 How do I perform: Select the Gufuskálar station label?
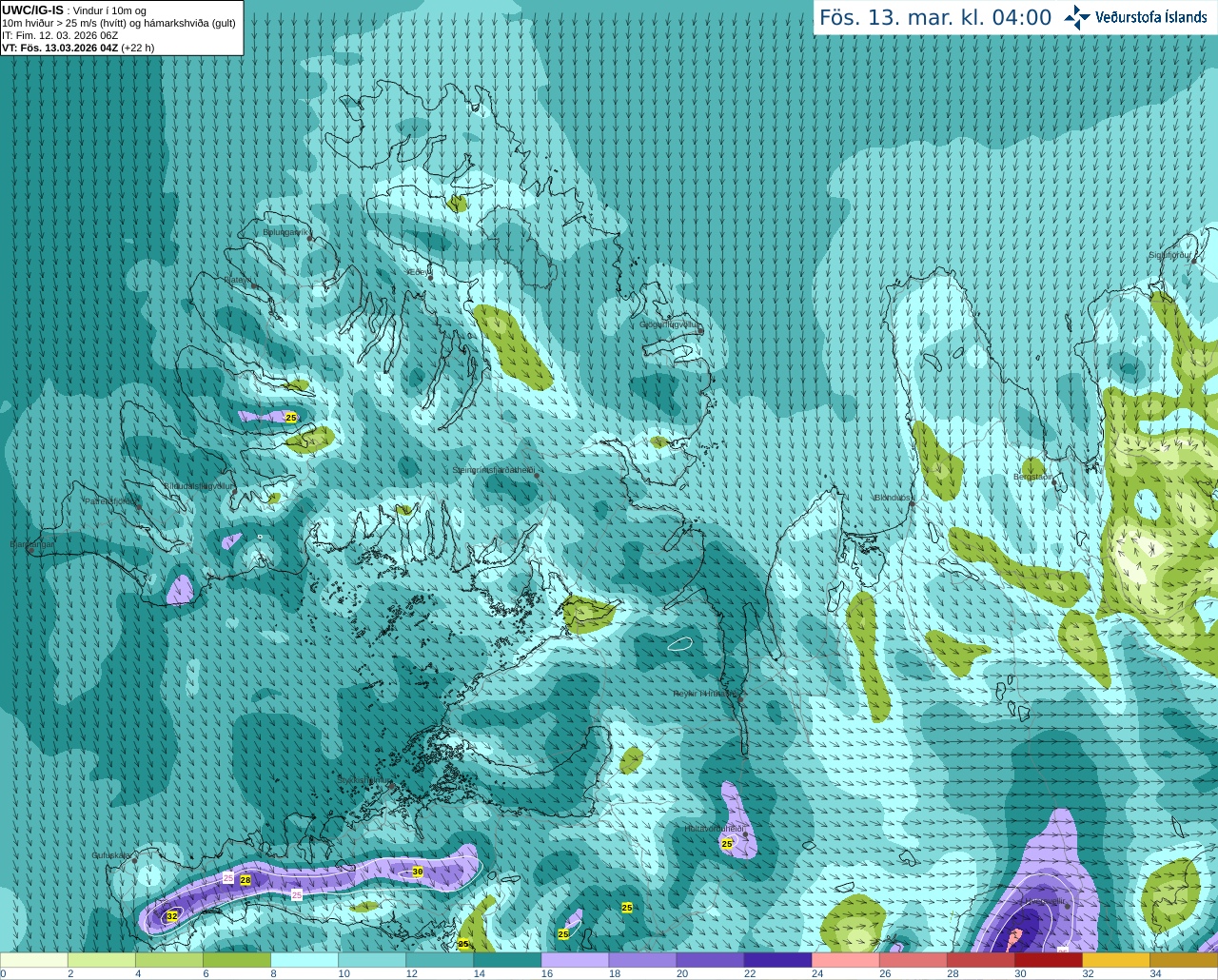[111, 855]
